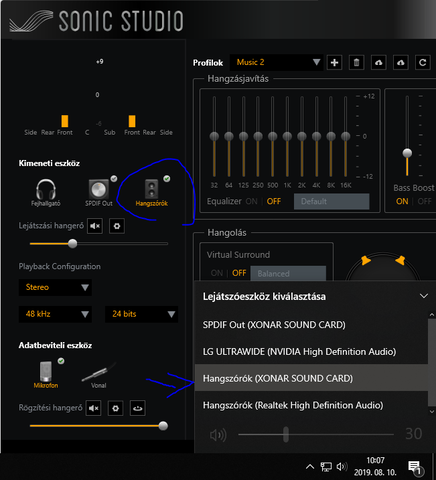
Task: Choose Hangszórók (XONAR SOUND CARD) device
Action: [311, 378]
